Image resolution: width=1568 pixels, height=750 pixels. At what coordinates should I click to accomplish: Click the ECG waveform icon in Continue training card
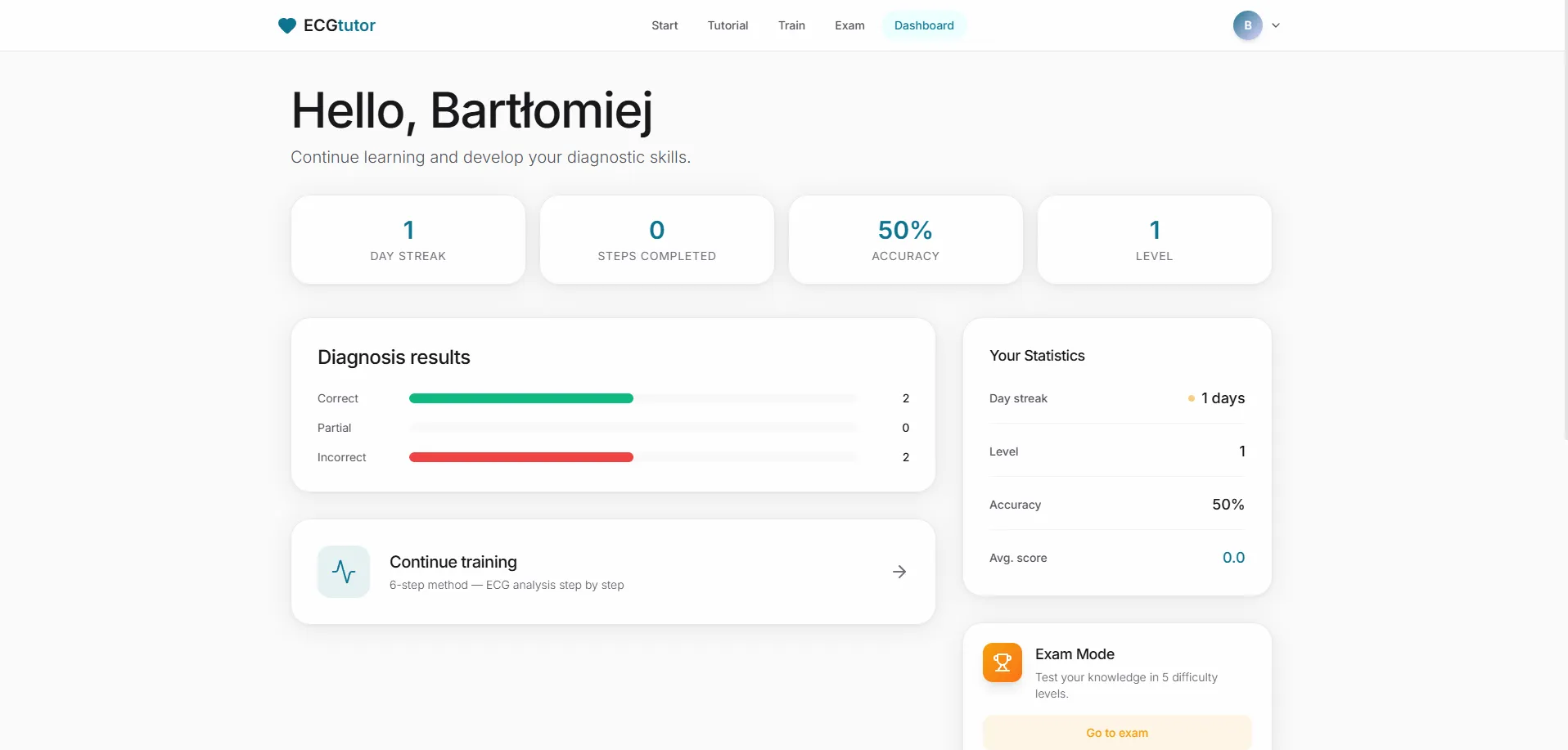click(343, 571)
